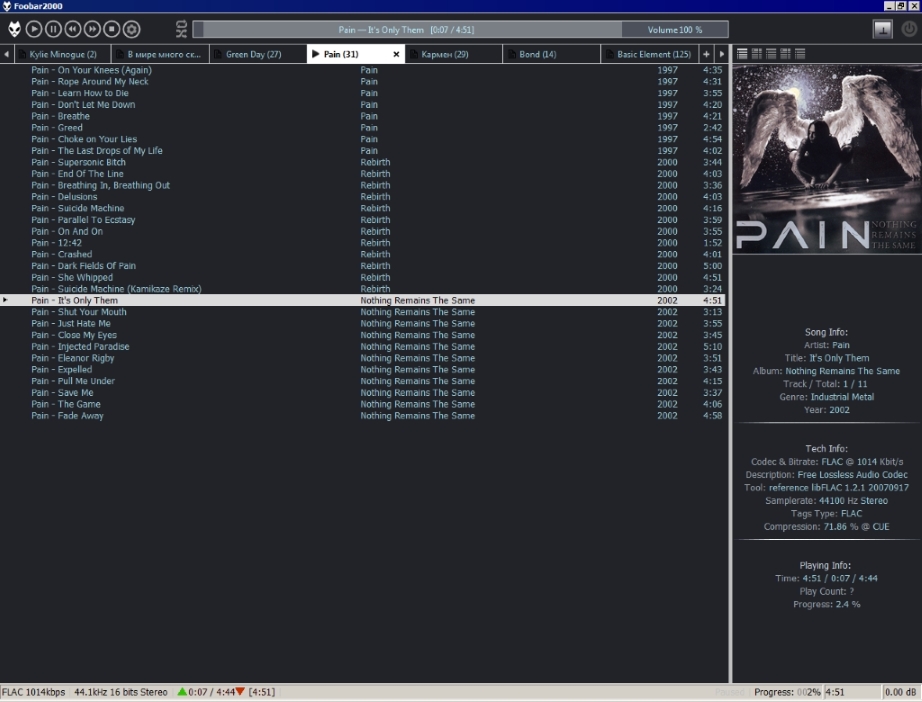Select 'Pain - Breathing In, Breathing Out'
The image size is (922, 702).
point(362,185)
